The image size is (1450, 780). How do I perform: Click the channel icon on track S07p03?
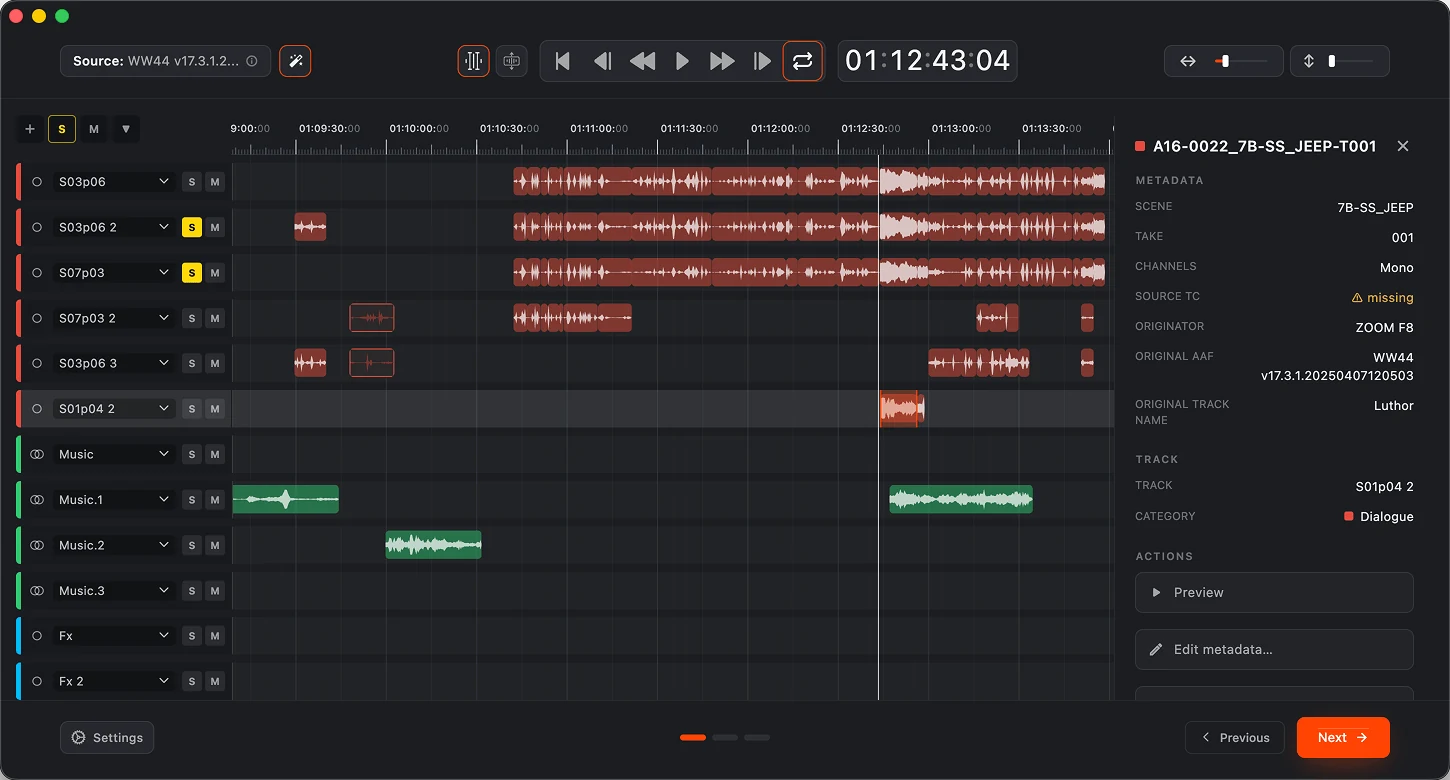(37, 273)
